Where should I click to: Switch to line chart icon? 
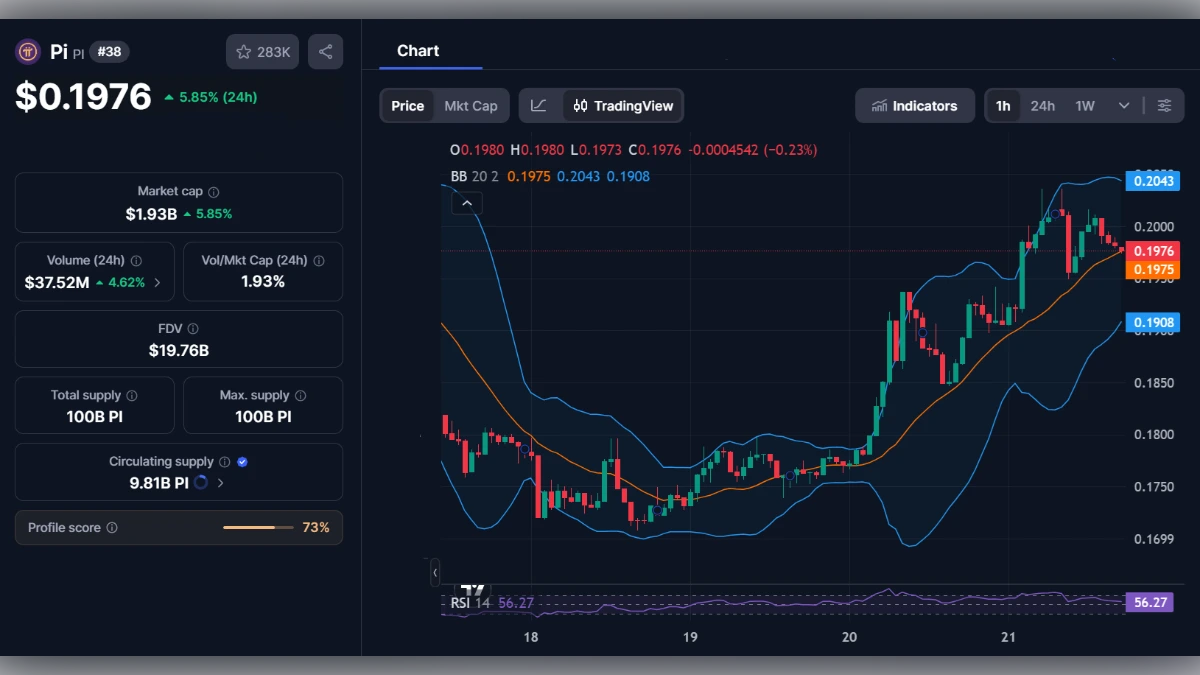click(x=539, y=106)
